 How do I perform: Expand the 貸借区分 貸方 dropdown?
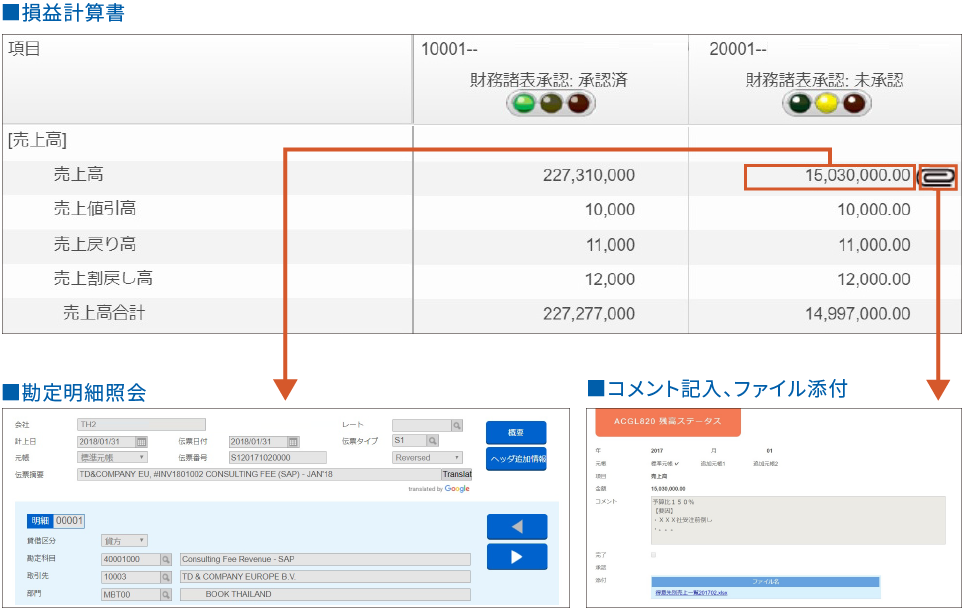(x=124, y=541)
